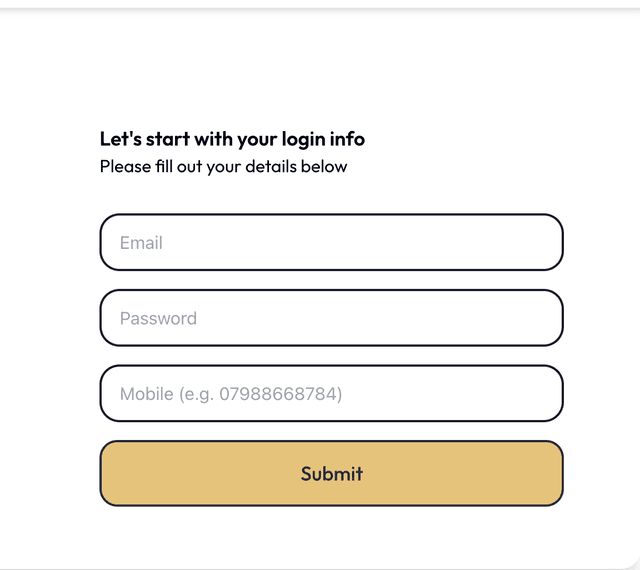
Task: Click the subtitle under the login heading
Action: point(223,166)
